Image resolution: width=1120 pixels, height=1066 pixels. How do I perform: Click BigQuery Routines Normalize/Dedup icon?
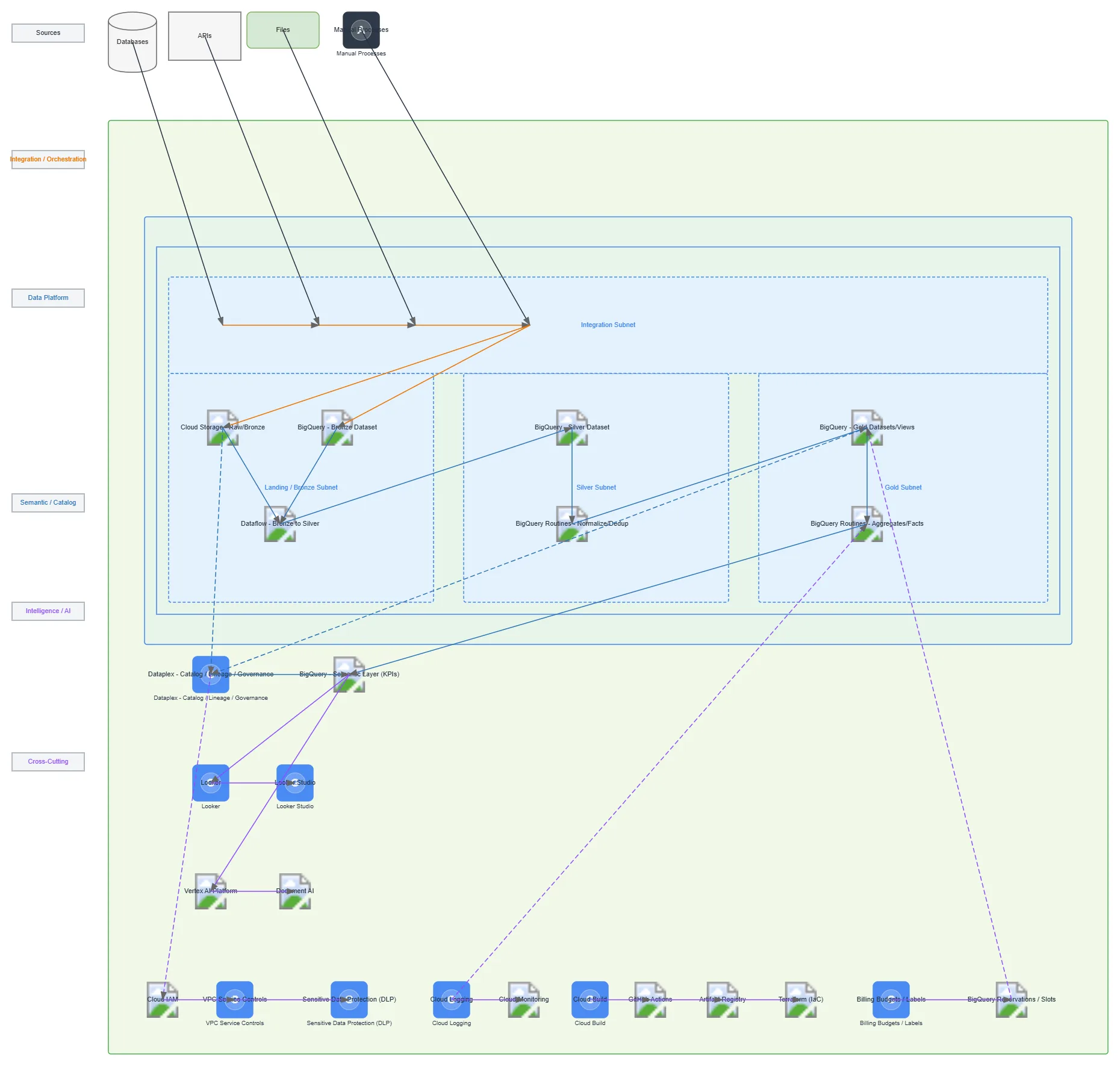[x=572, y=524]
